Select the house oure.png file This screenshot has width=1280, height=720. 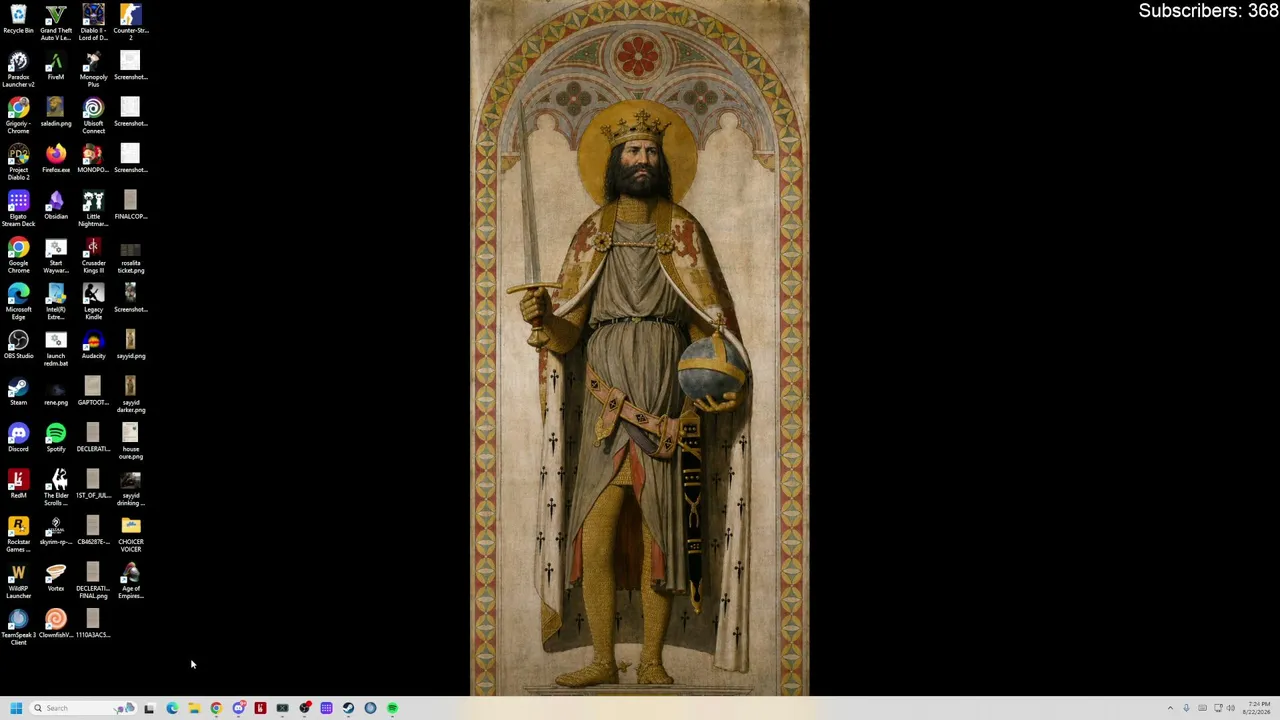(x=130, y=441)
